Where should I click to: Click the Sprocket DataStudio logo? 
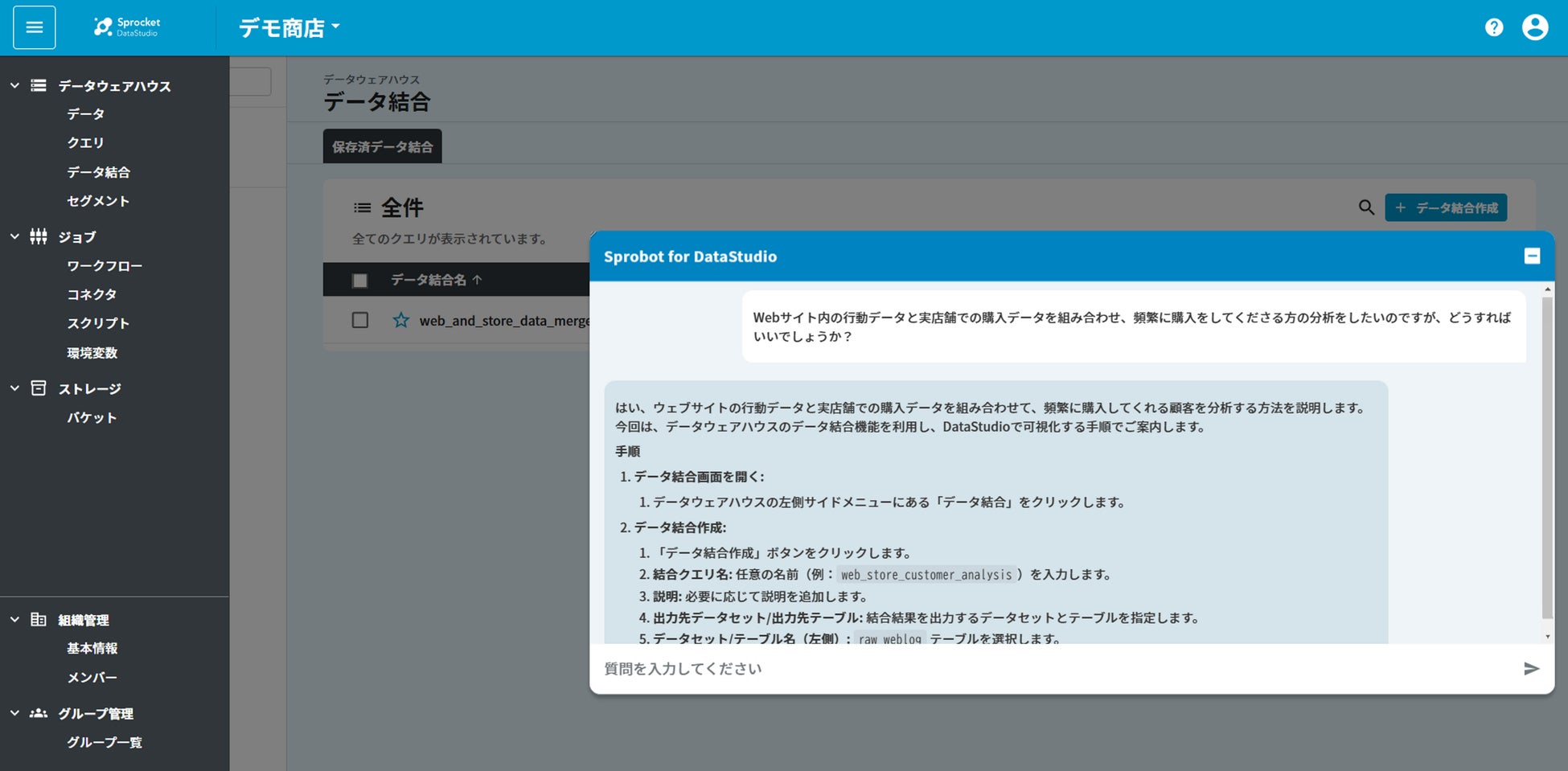click(x=127, y=27)
